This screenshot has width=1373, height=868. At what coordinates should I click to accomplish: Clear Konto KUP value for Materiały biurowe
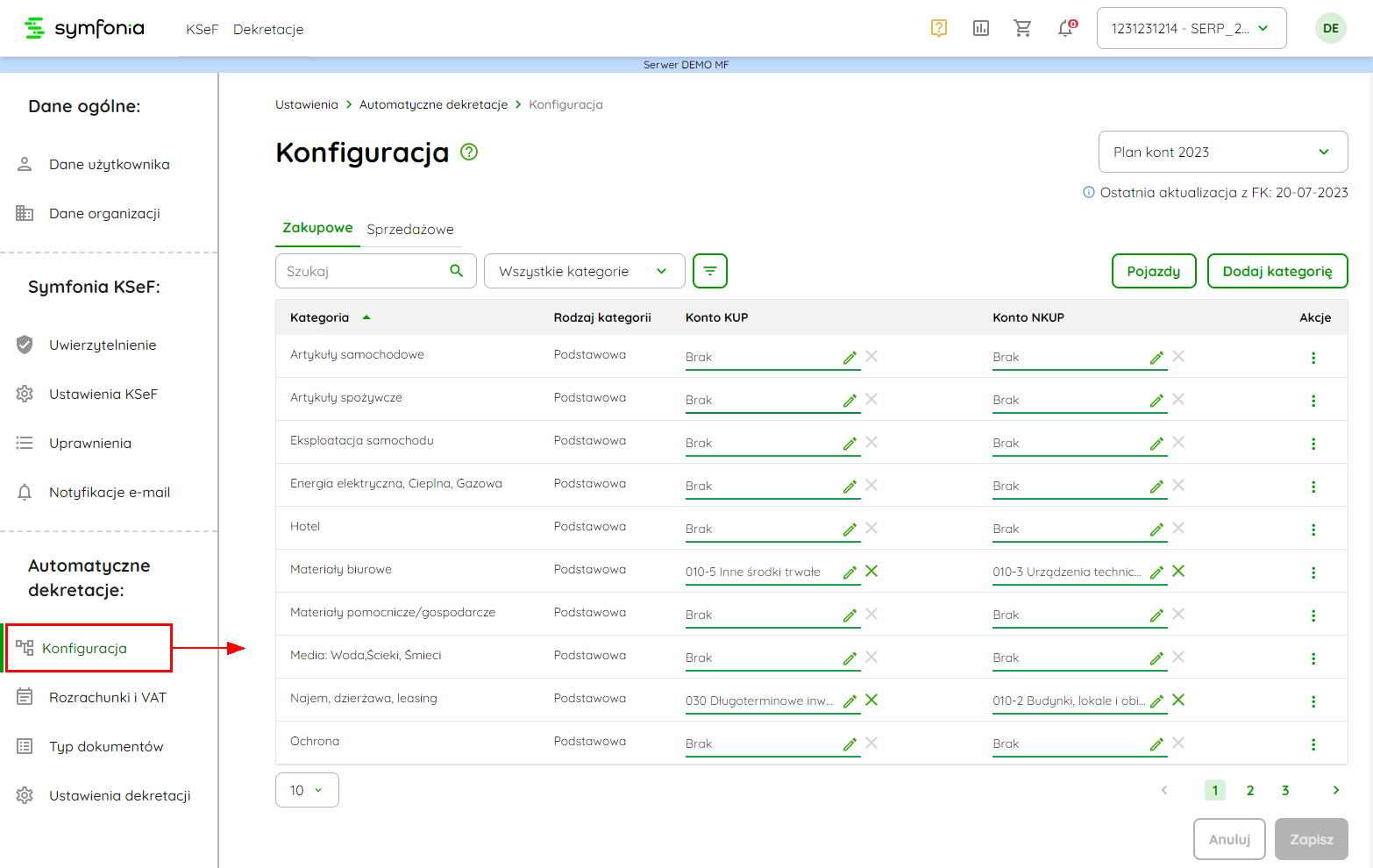click(x=871, y=571)
